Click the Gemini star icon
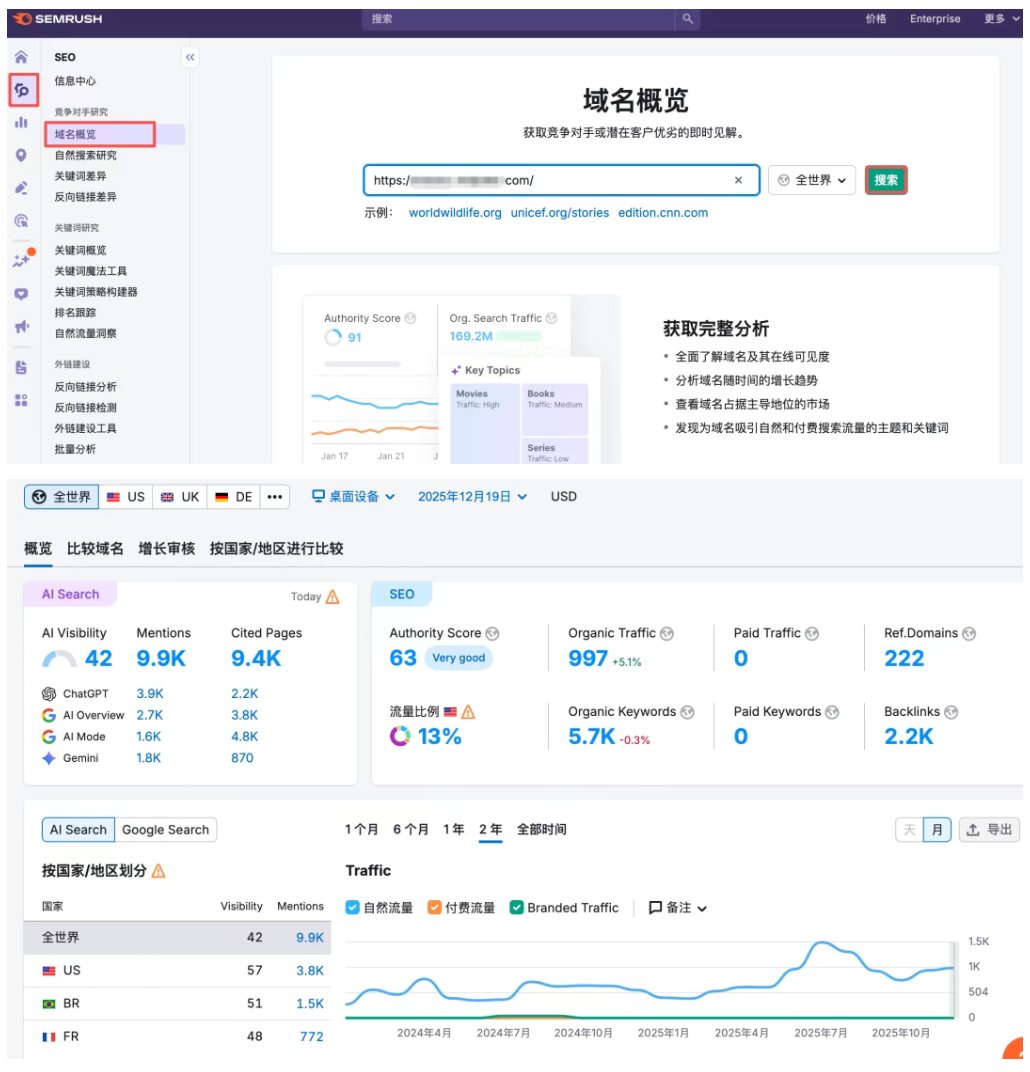The height and width of the screenshot is (1072, 1030). pos(49,758)
